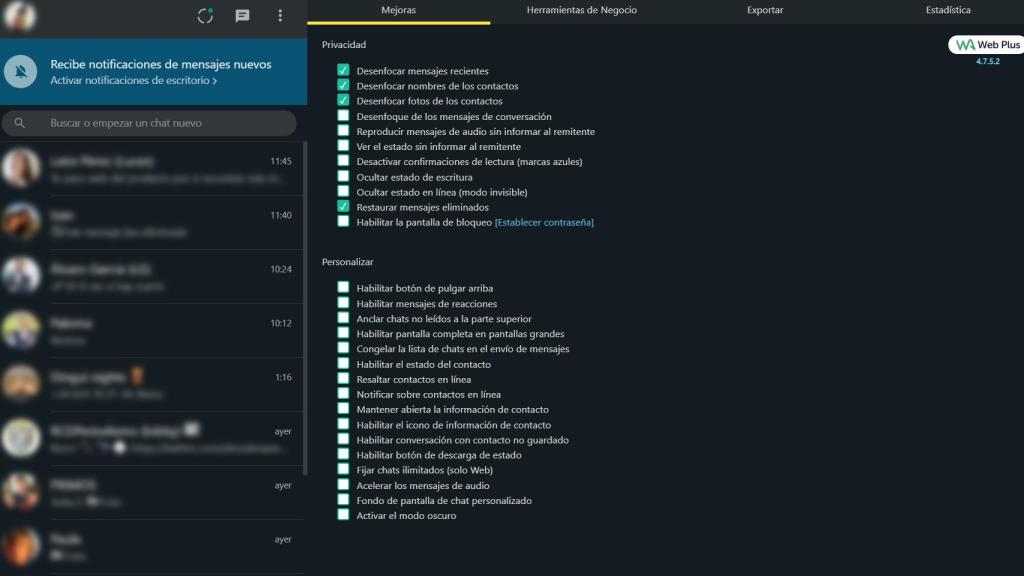The image size is (1024, 576).
Task: Start a new chat via chat bubble icon
Action: tap(241, 15)
